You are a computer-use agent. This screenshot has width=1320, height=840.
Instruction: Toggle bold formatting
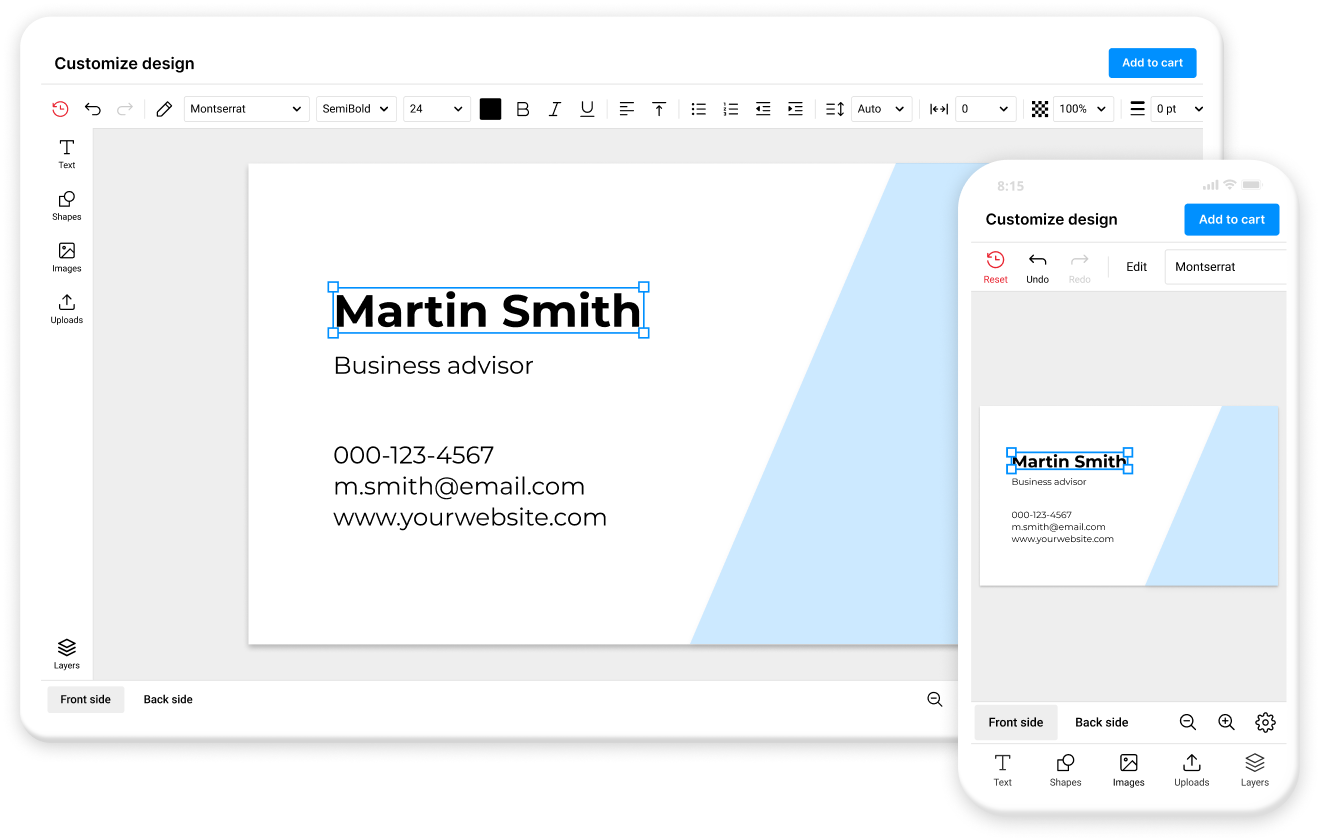pyautogui.click(x=523, y=108)
